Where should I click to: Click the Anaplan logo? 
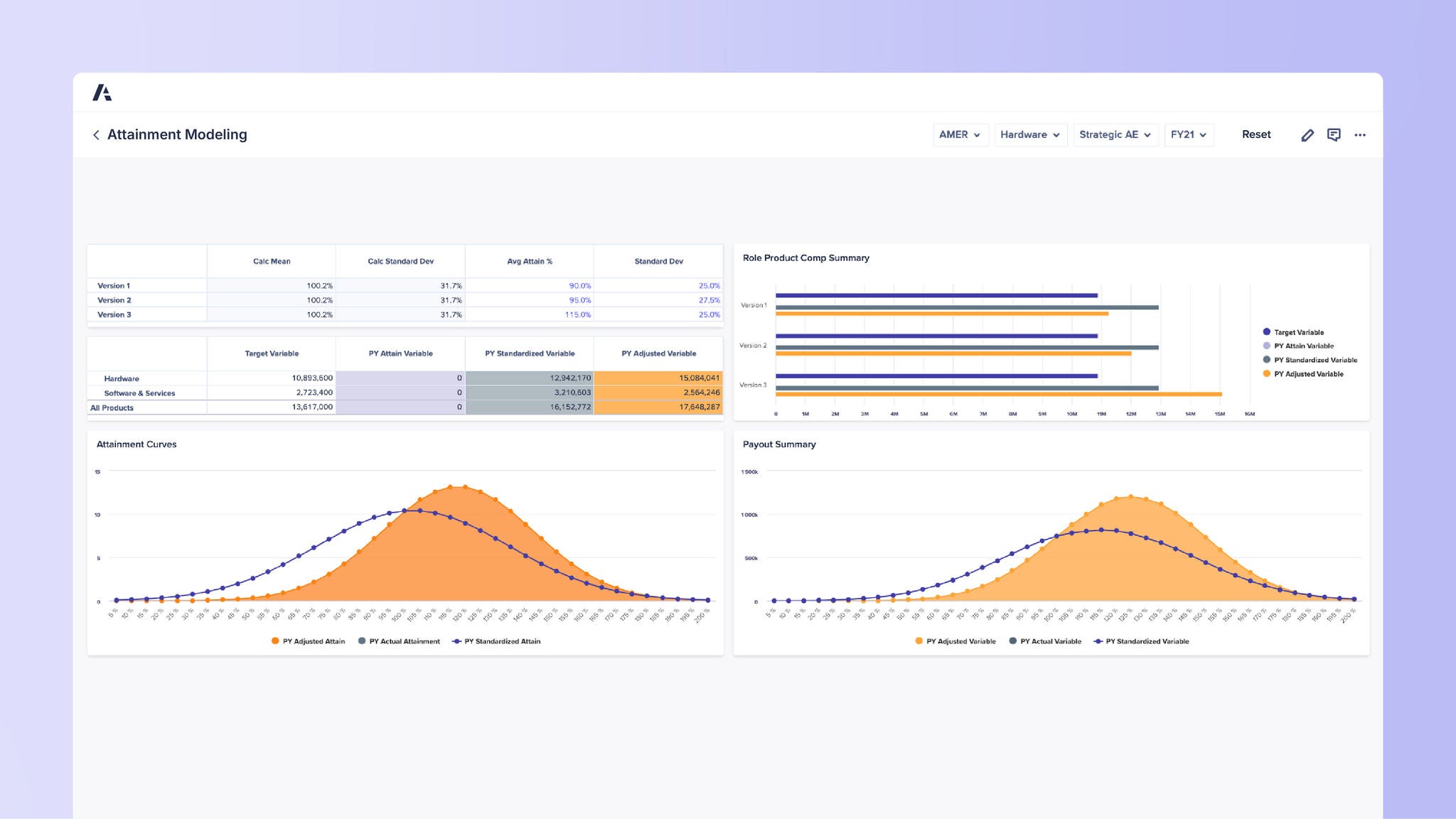(x=104, y=92)
